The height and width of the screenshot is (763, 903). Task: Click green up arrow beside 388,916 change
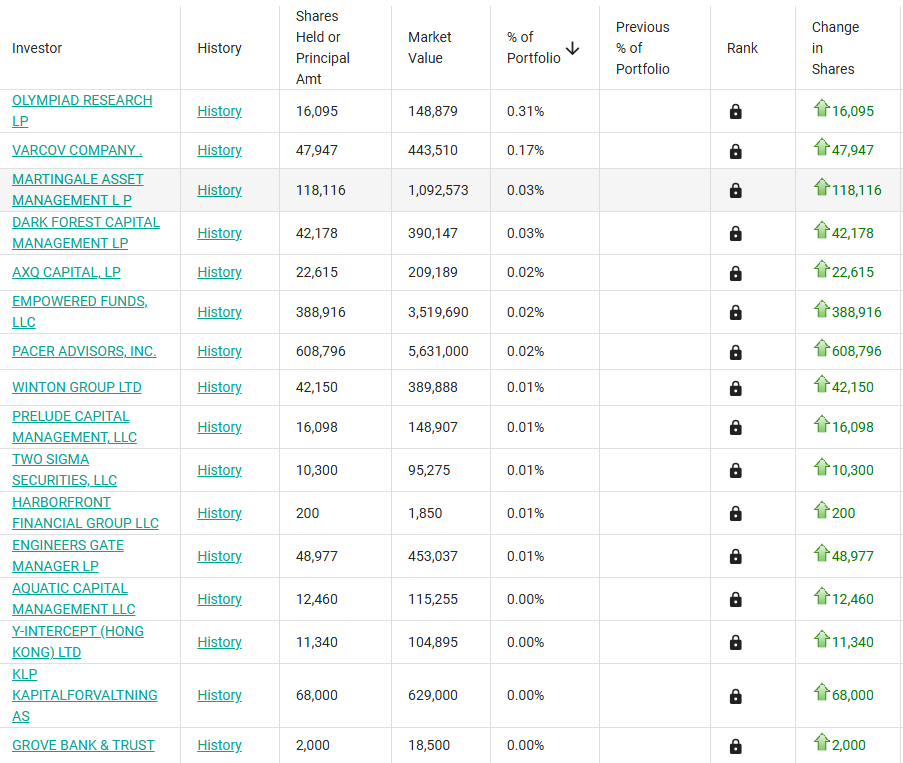click(x=822, y=309)
